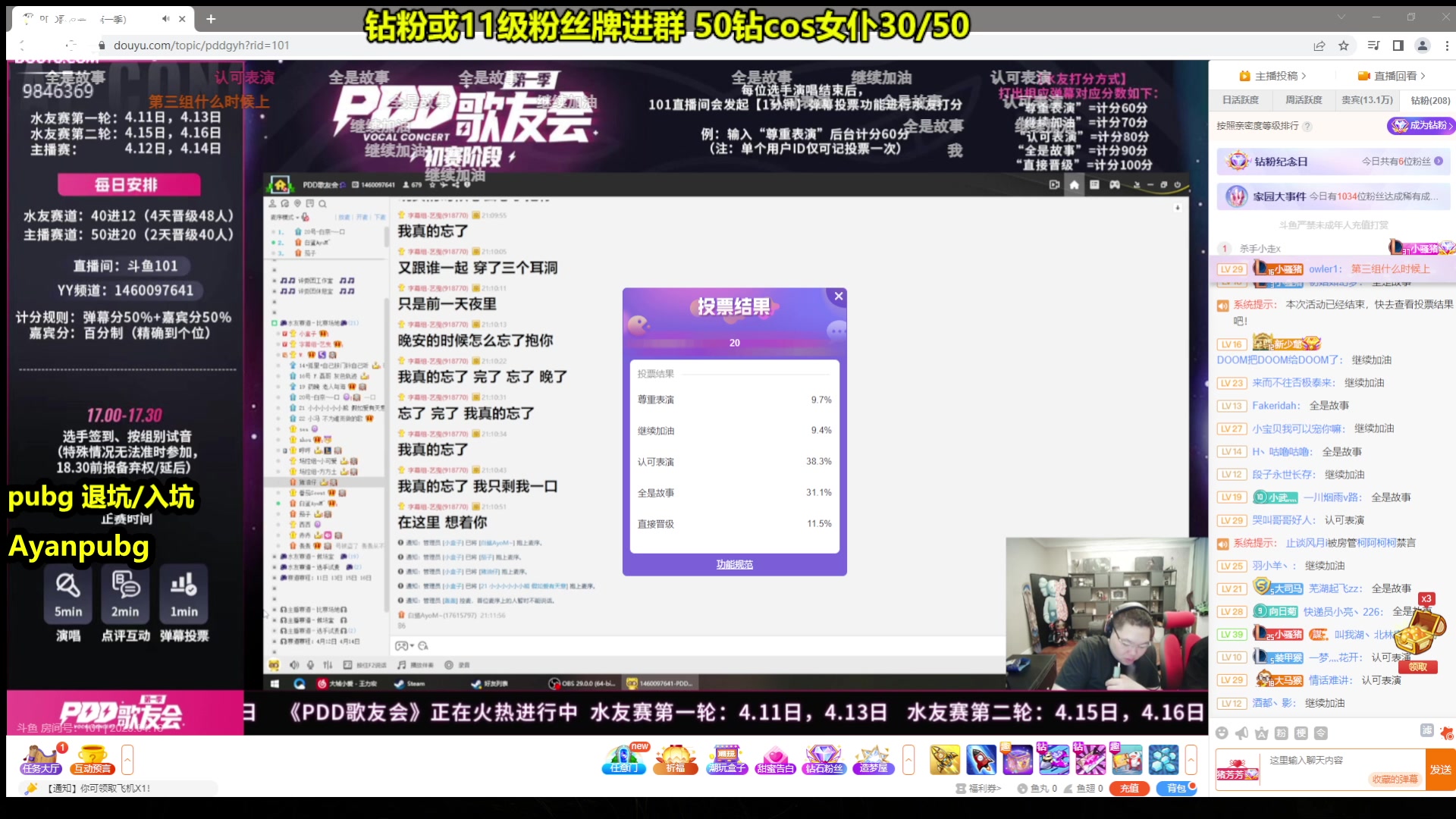Send the red rocket gift
This screenshot has width=1456, height=819.
tap(981, 759)
